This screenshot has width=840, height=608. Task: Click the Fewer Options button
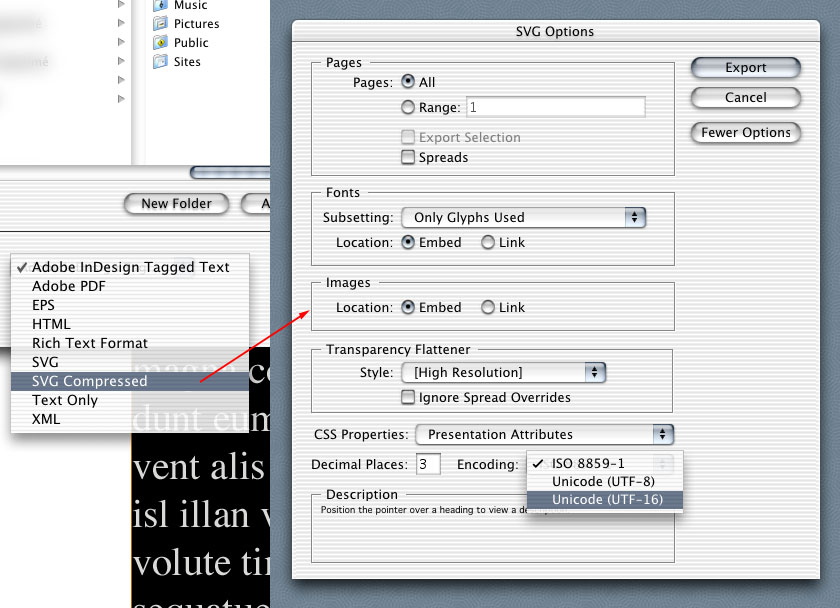pyautogui.click(x=746, y=132)
